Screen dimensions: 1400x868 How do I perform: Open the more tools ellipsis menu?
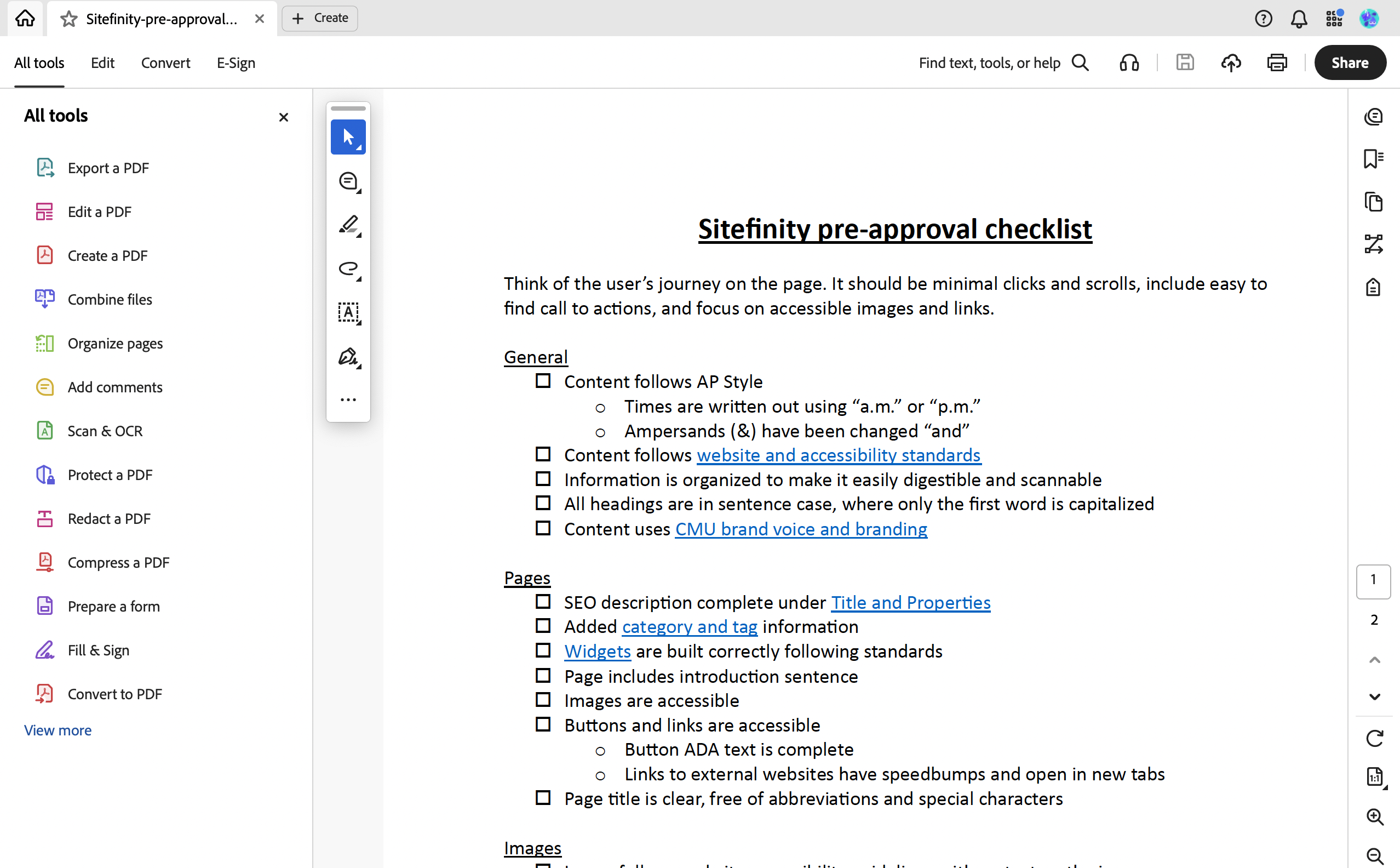coord(348,399)
